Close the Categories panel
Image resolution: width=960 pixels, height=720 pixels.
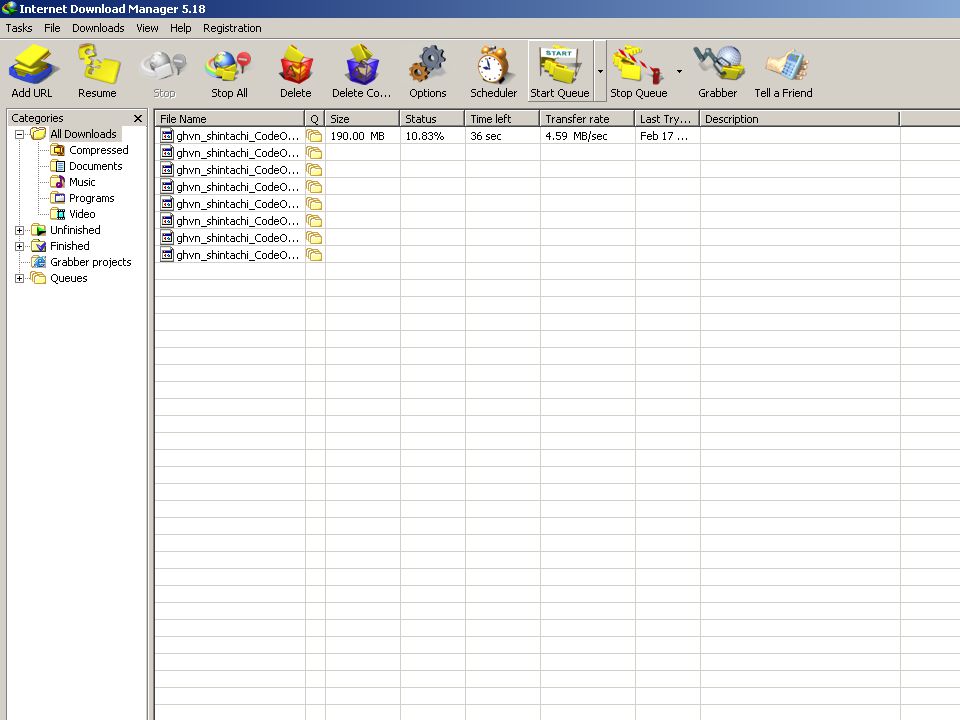click(138, 118)
